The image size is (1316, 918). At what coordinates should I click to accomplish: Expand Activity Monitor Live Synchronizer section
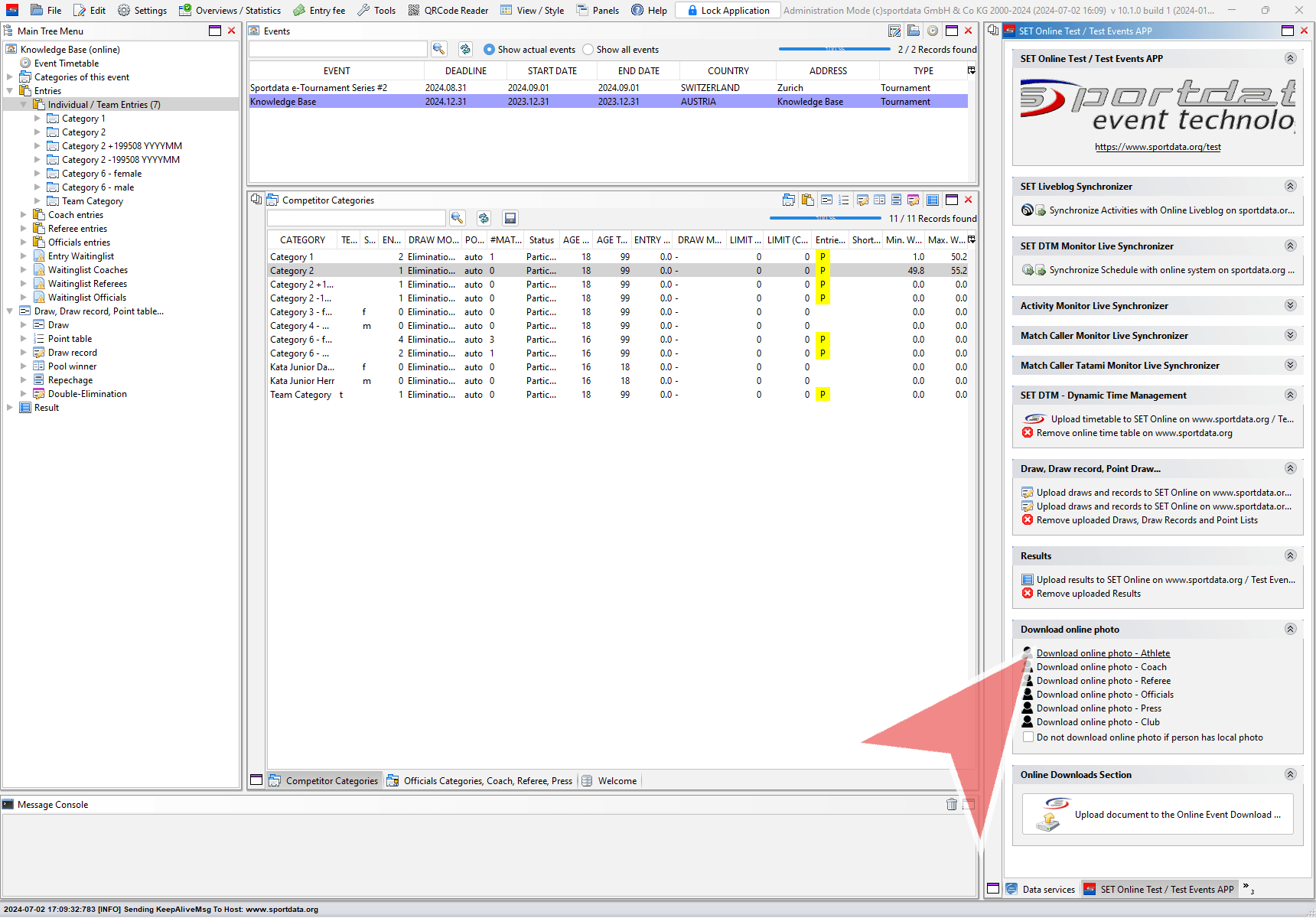pyautogui.click(x=1290, y=305)
